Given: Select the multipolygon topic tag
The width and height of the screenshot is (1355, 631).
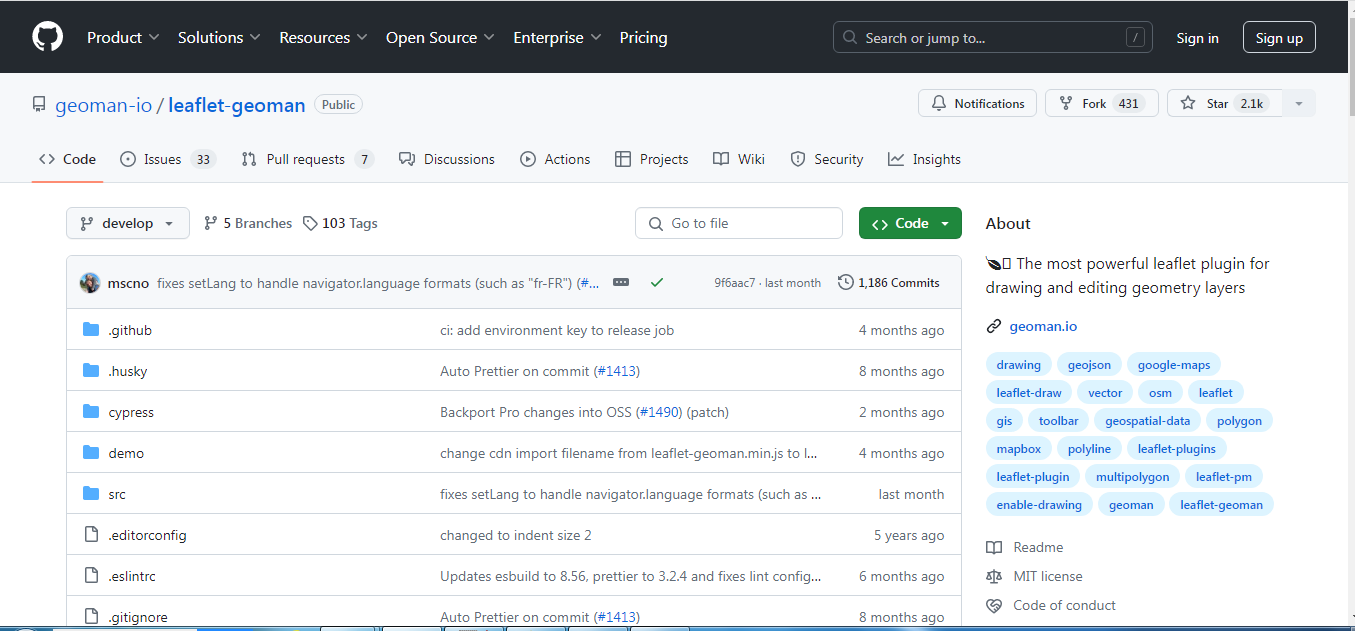Looking at the screenshot, I should 1132,477.
